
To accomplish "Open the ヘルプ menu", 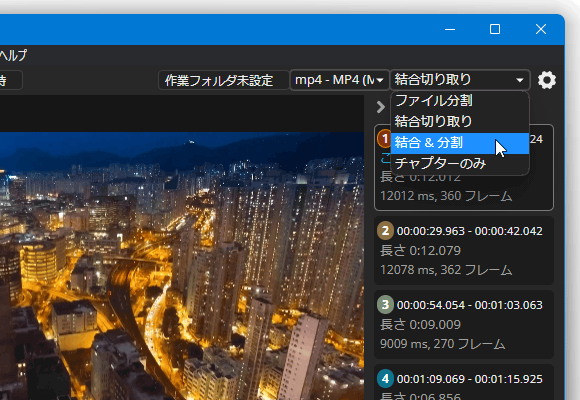I will point(13,56).
